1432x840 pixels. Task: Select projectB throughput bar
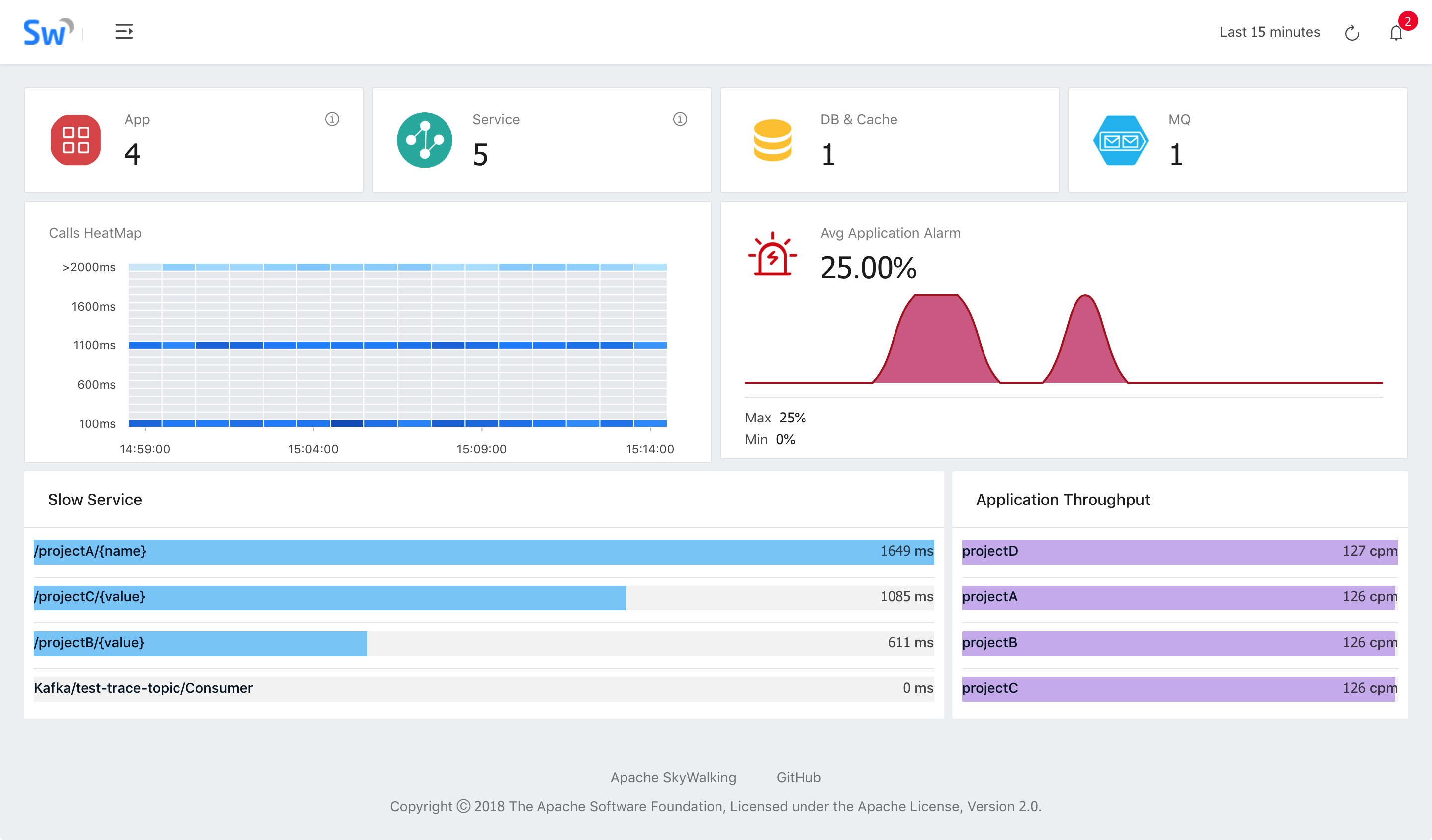pyautogui.click(x=1180, y=643)
